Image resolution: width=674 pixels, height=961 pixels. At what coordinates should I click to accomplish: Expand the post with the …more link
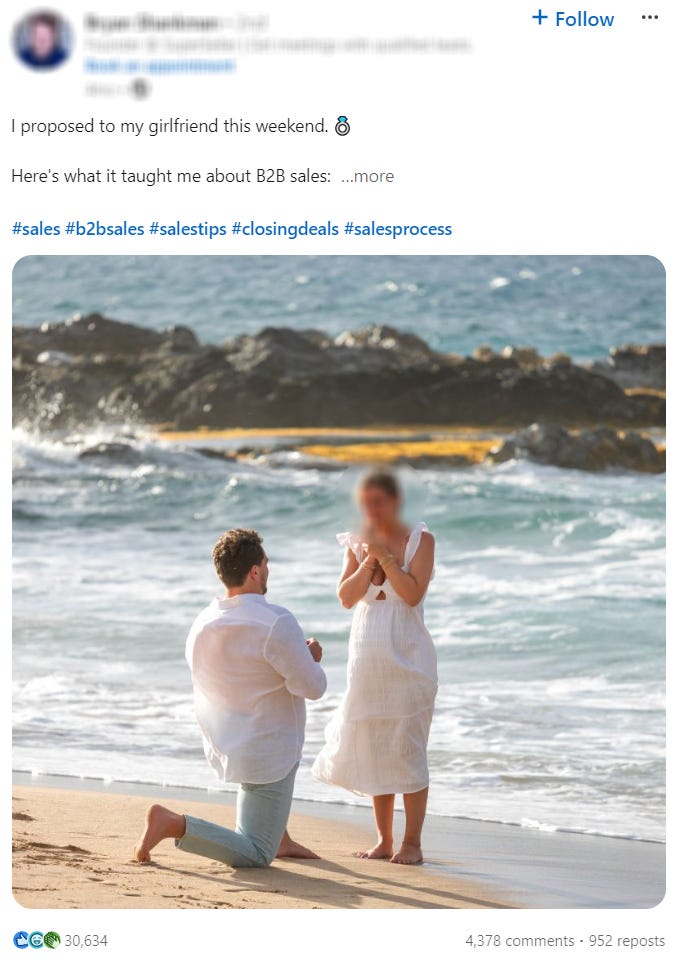[x=367, y=177]
